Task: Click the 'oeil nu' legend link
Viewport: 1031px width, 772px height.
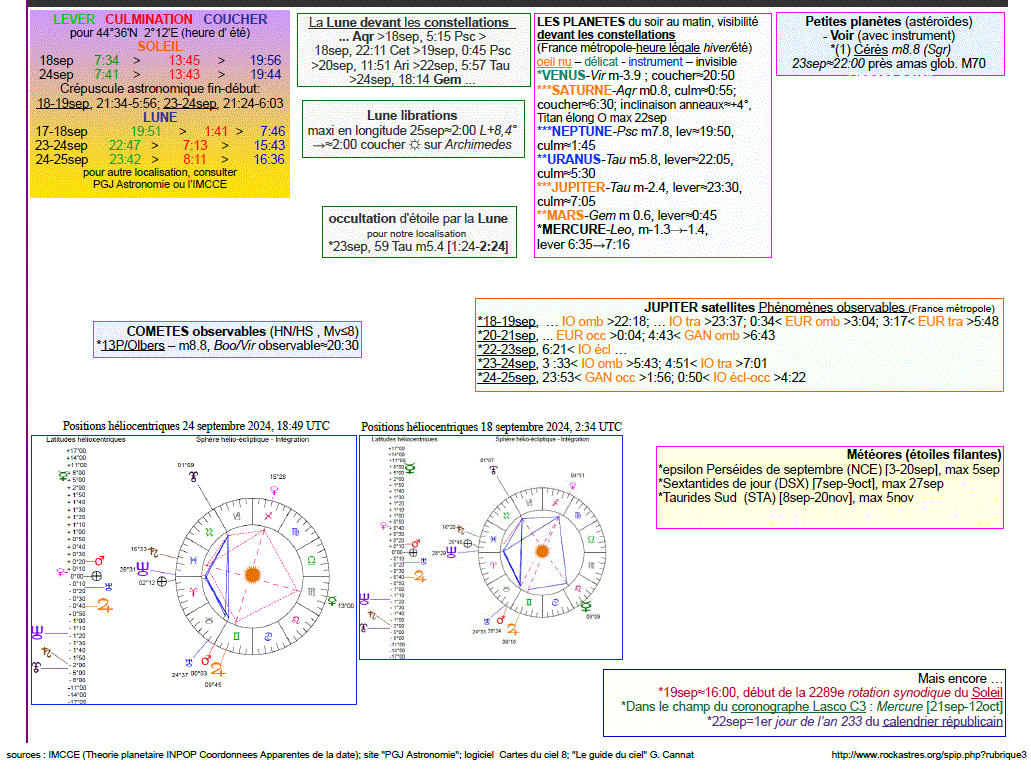Action: coord(554,62)
